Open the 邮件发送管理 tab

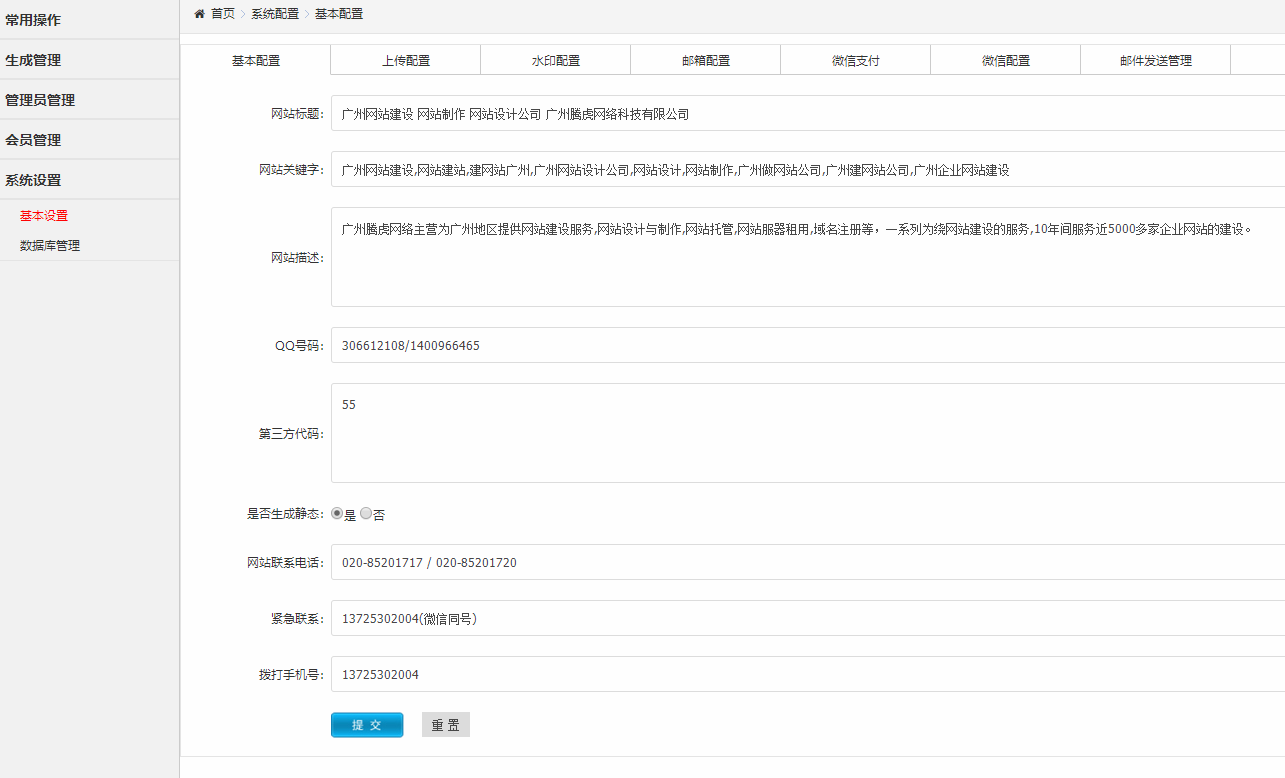[x=1155, y=60]
